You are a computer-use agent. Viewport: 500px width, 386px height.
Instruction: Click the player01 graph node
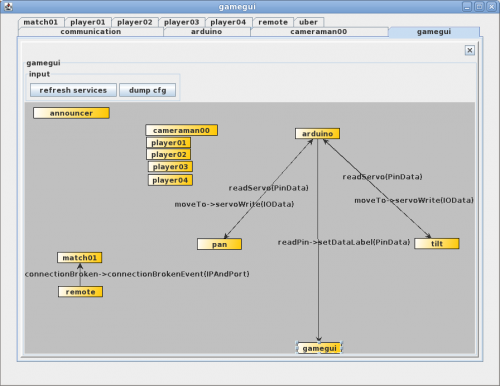click(x=169, y=143)
